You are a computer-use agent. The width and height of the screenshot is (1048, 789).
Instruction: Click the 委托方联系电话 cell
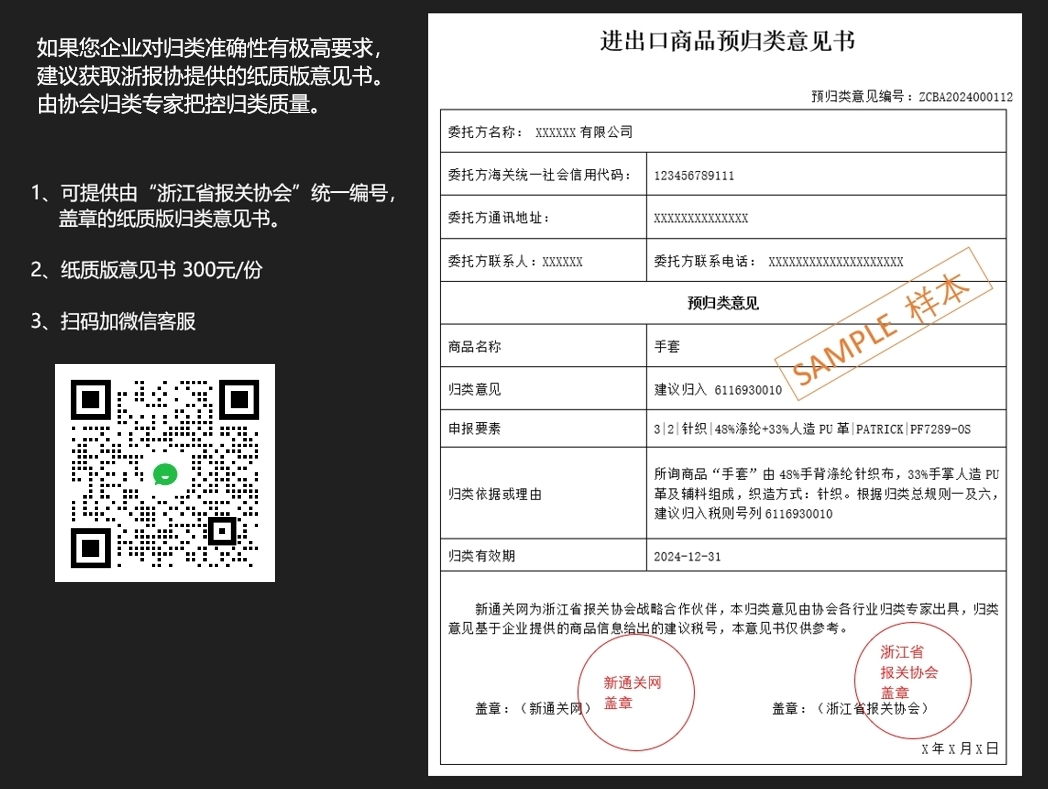[826, 261]
